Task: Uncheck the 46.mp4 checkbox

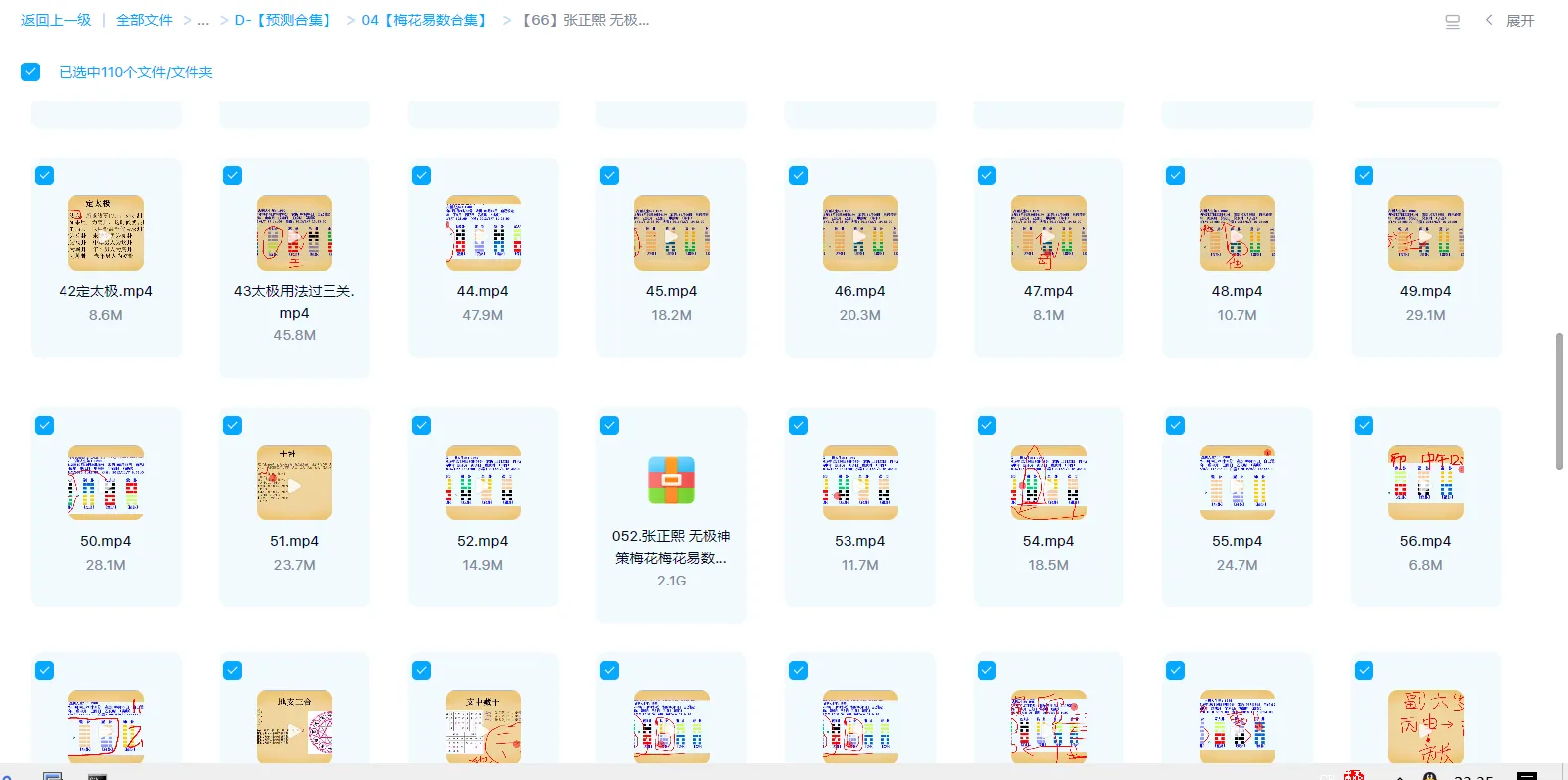Action: click(x=799, y=176)
